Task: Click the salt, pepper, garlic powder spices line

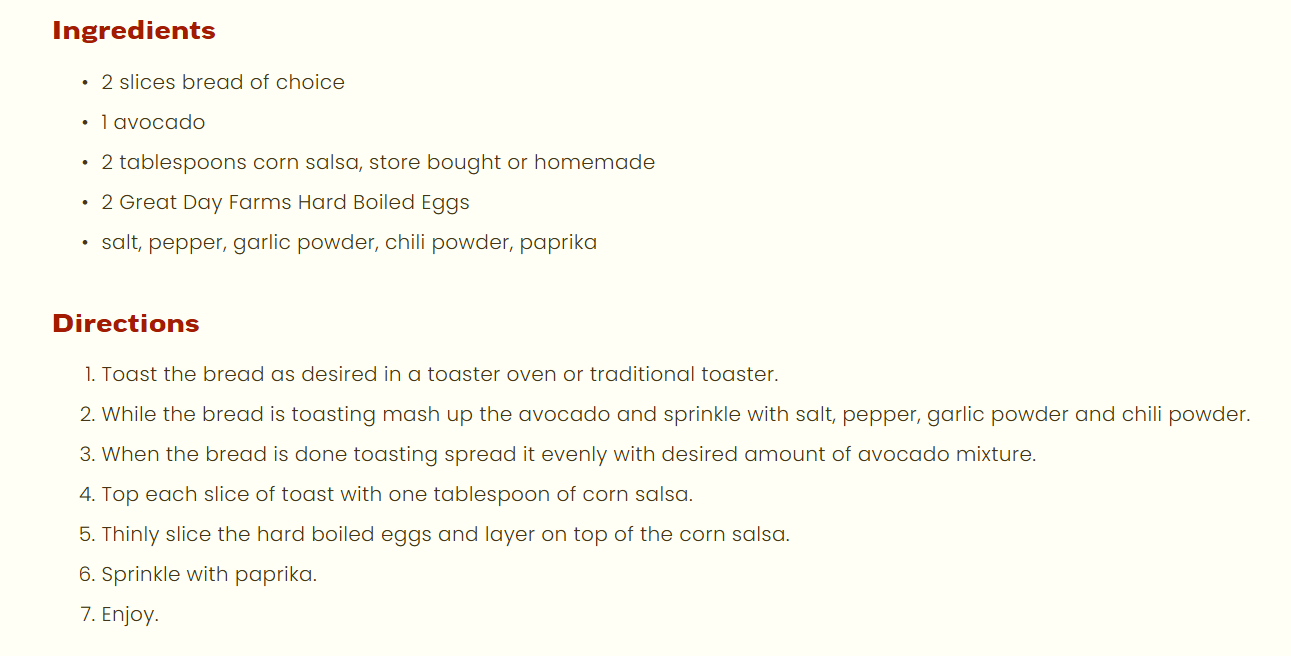Action: [349, 242]
